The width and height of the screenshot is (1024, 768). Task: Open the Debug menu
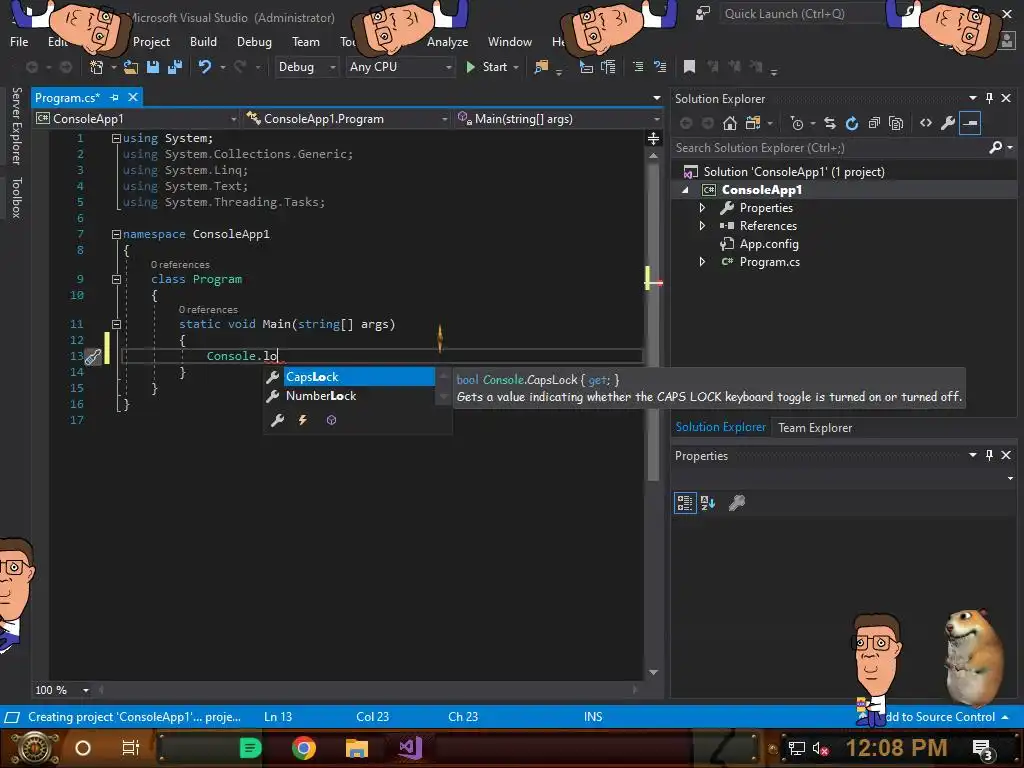(x=254, y=42)
